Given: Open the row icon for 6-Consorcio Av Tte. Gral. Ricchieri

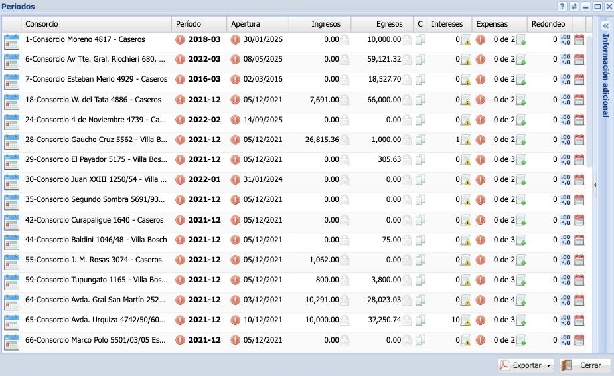Looking at the screenshot, I should 11,62.
